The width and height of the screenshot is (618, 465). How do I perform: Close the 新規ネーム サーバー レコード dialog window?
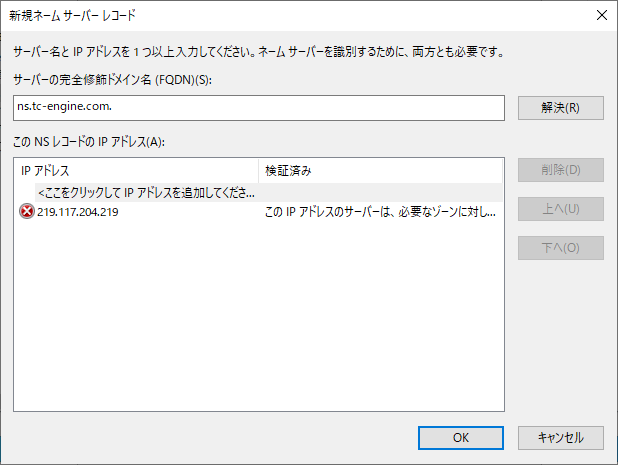click(x=601, y=15)
